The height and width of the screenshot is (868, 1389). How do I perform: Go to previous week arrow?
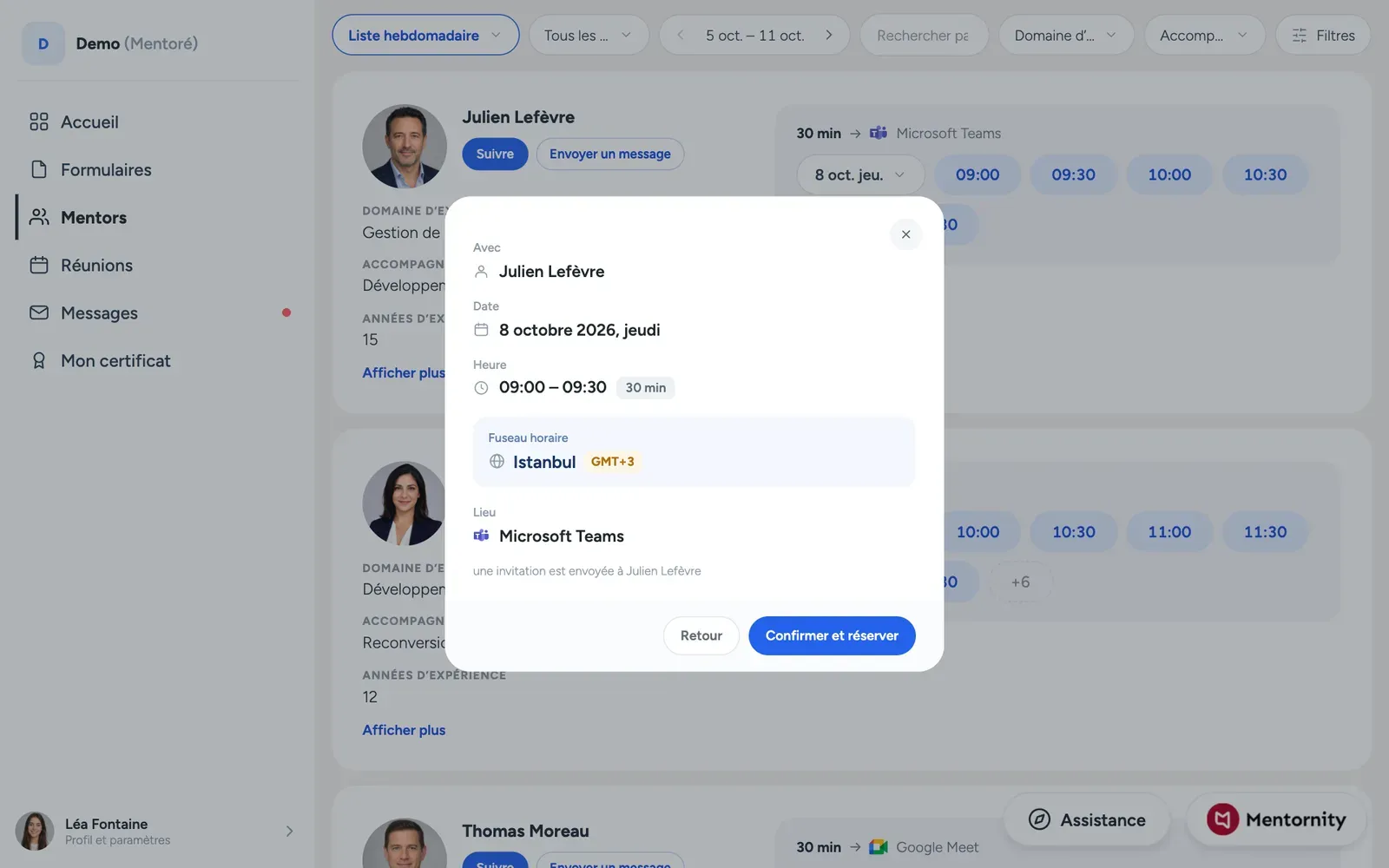(x=681, y=36)
